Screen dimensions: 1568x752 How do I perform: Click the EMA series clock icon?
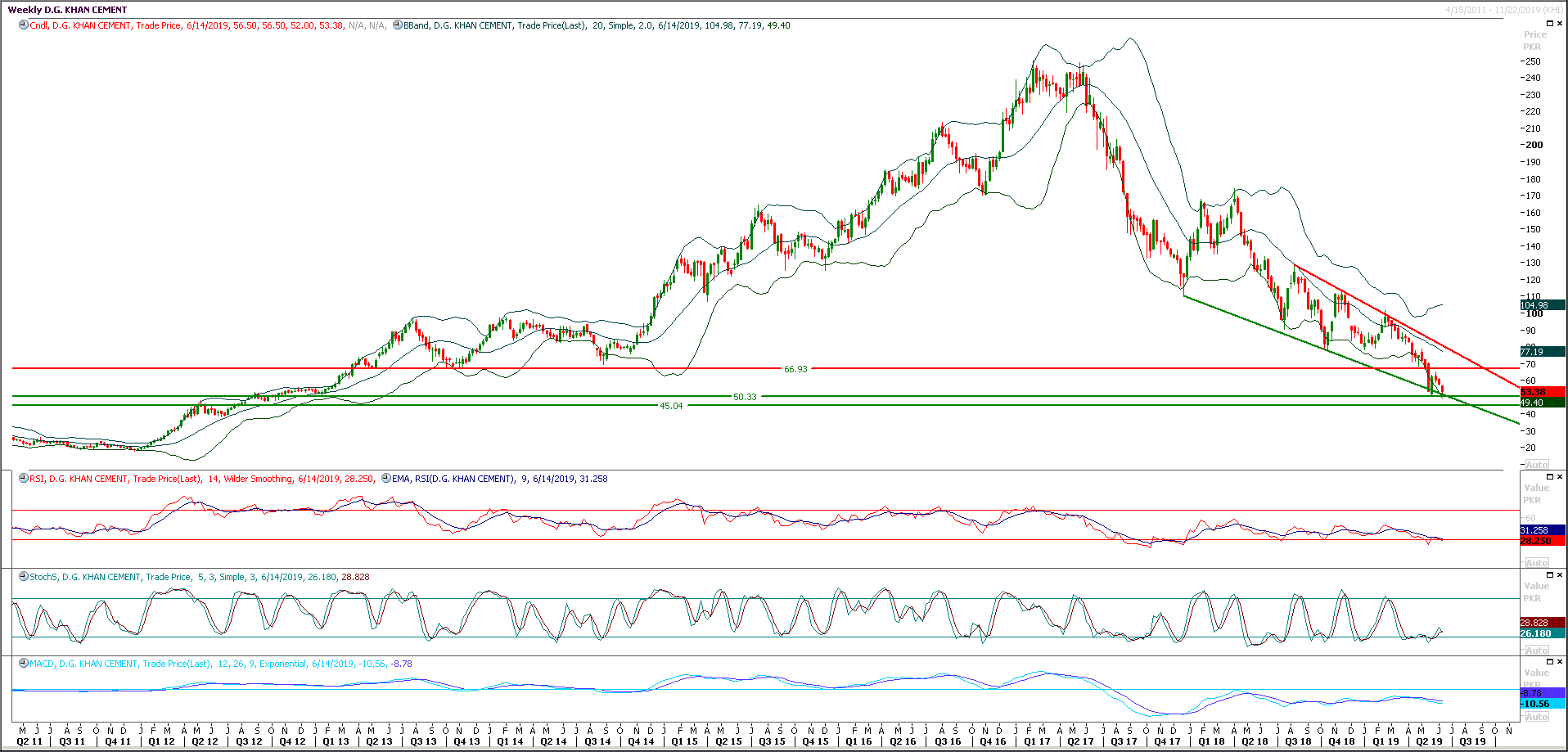click(386, 479)
